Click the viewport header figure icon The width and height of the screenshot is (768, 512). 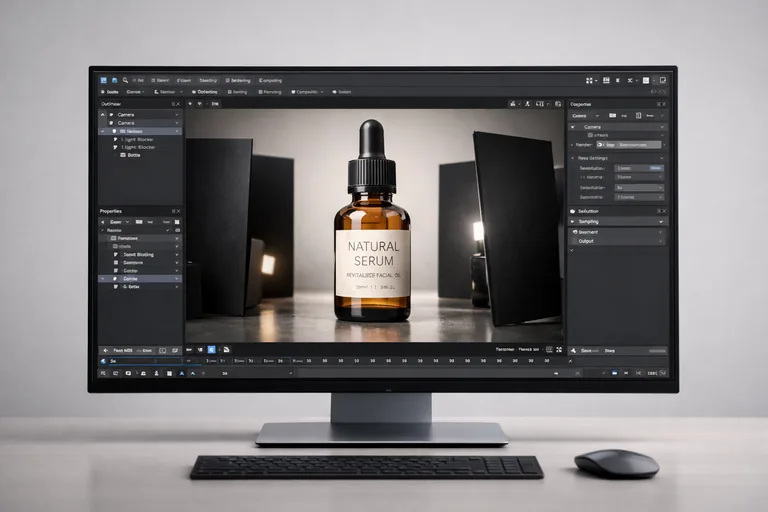click(528, 104)
